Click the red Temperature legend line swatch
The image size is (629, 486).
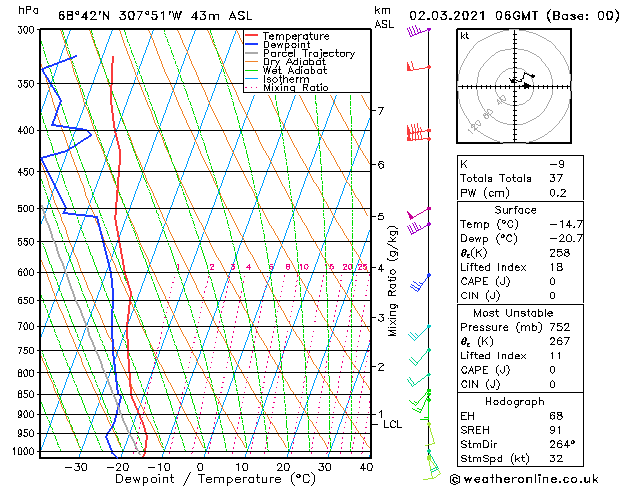[x=251, y=35]
